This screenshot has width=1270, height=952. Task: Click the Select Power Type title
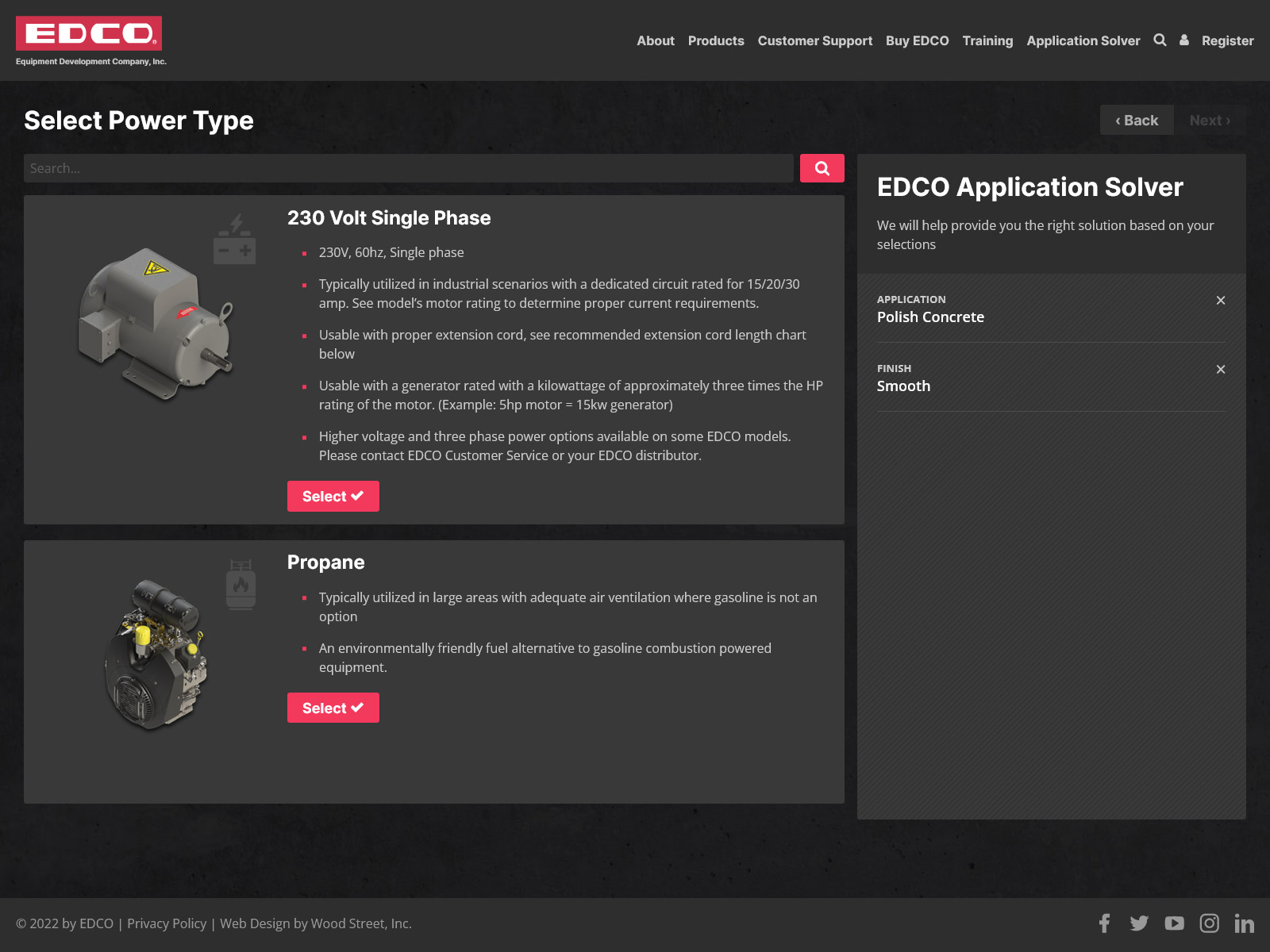[139, 121]
